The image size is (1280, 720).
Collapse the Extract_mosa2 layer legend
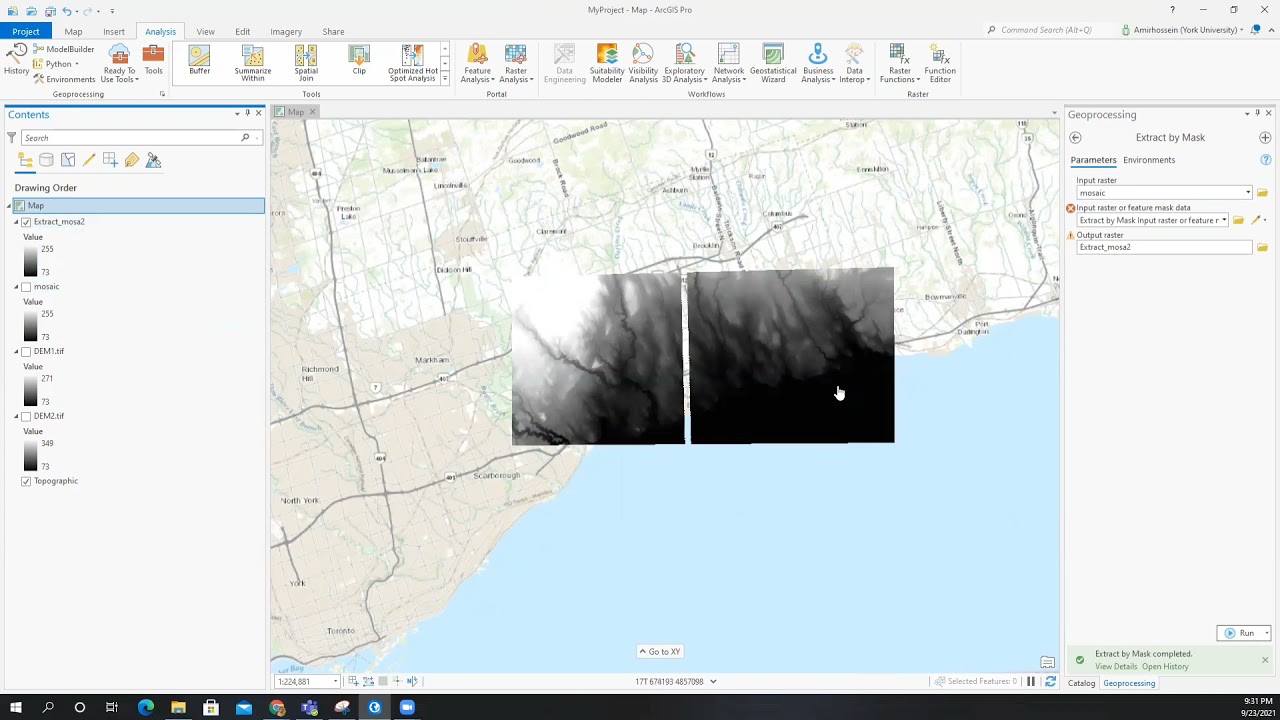[17, 222]
